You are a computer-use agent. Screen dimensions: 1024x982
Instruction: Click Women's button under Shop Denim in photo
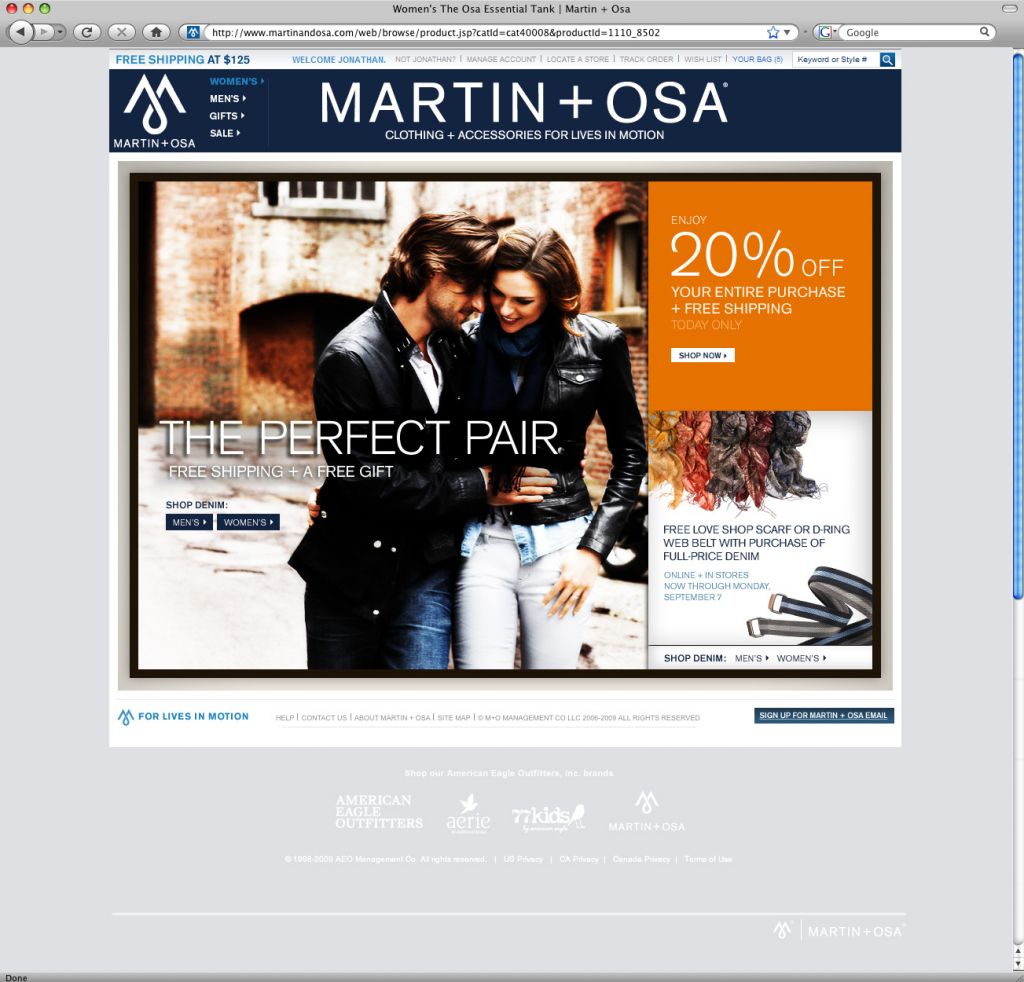click(248, 522)
